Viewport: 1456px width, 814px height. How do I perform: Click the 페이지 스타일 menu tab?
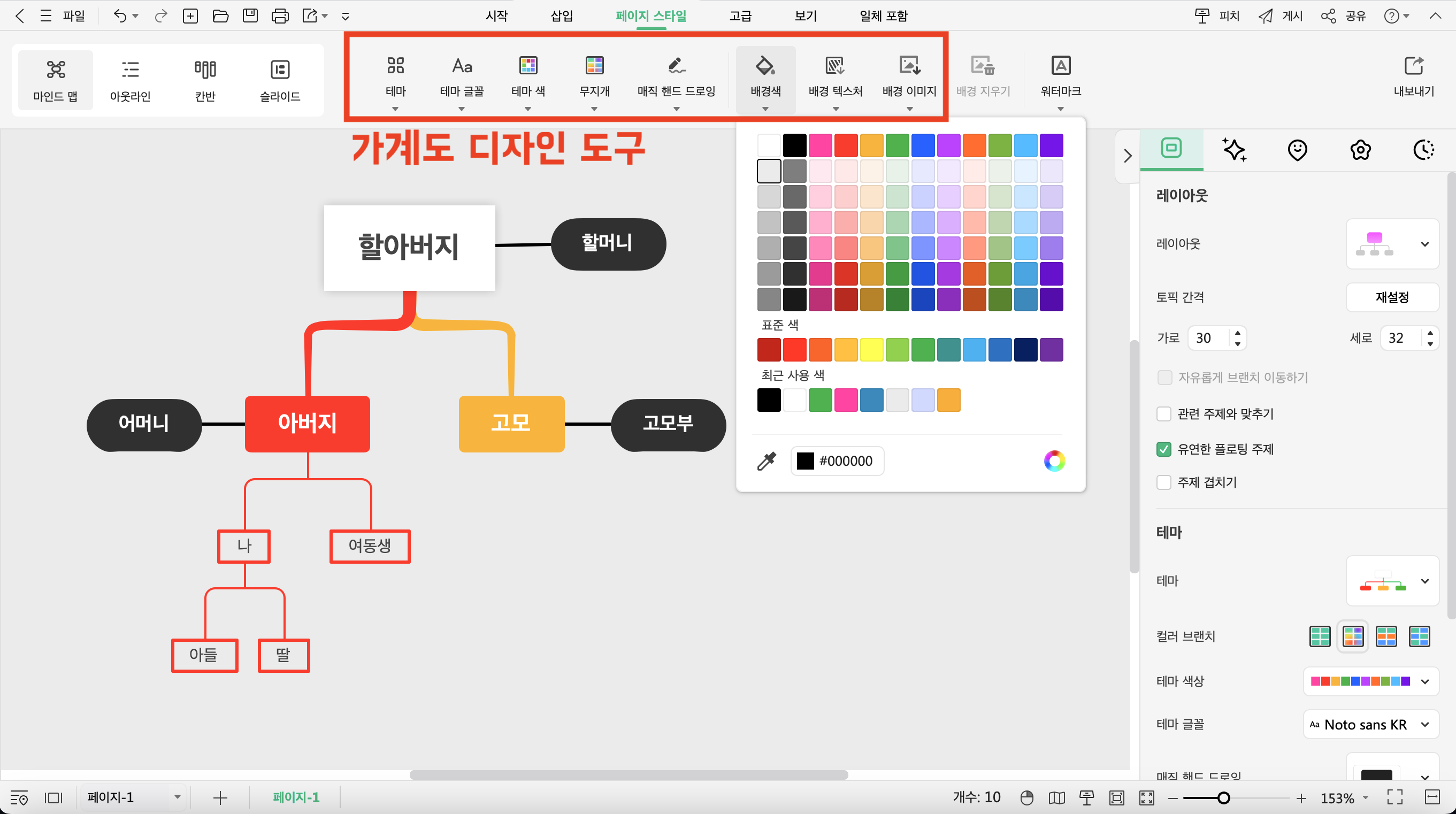coord(651,15)
